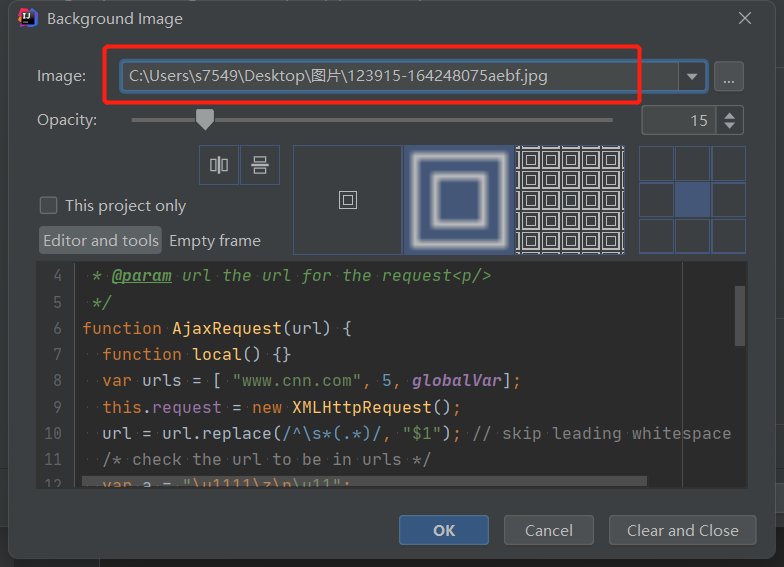Close the Background Image dialog

click(745, 18)
